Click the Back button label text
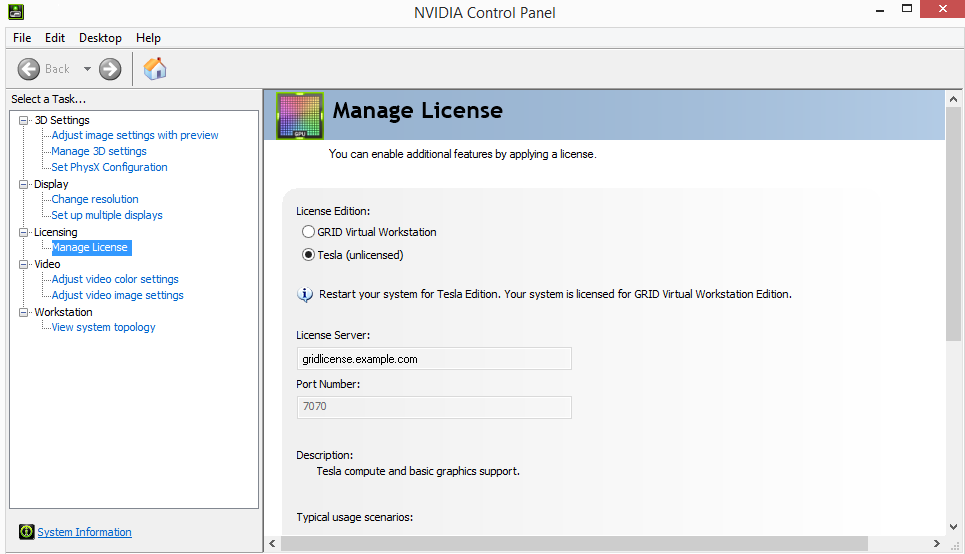The image size is (965, 554). point(57,69)
